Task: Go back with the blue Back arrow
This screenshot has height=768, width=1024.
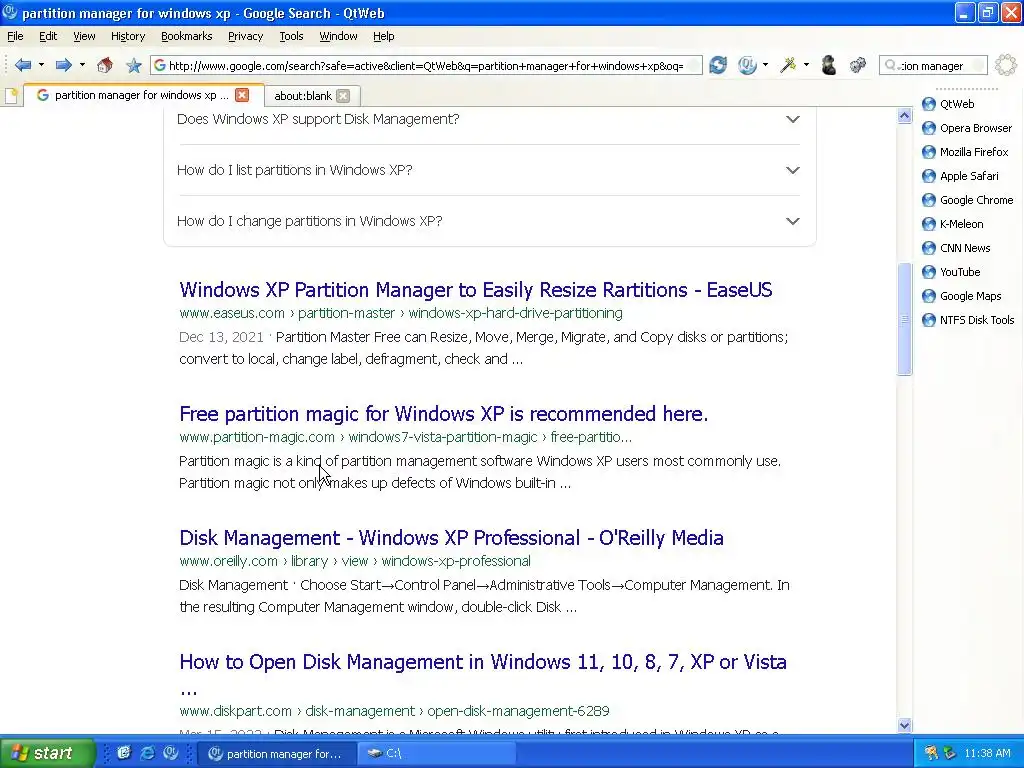Action: pyautogui.click(x=23, y=65)
